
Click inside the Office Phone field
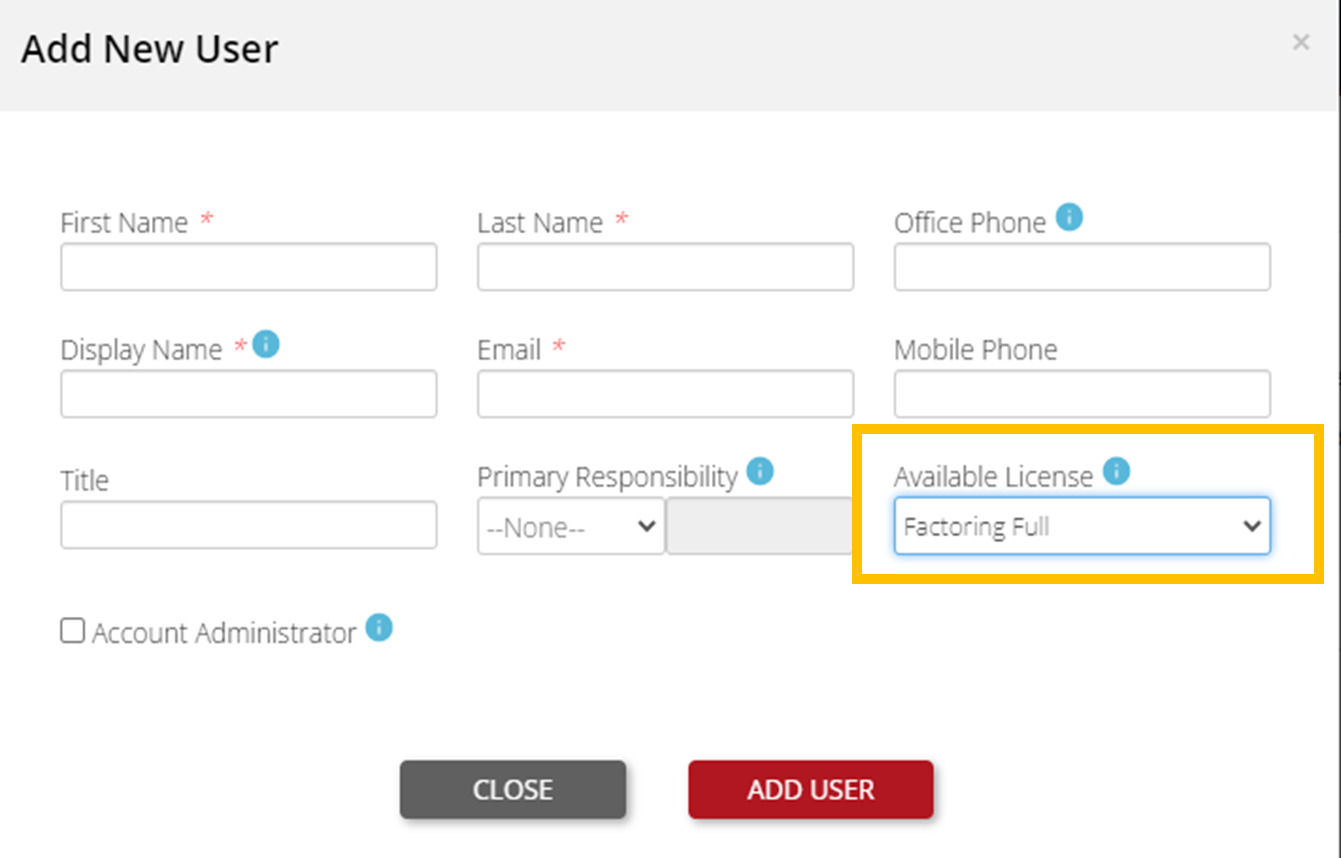point(1081,267)
